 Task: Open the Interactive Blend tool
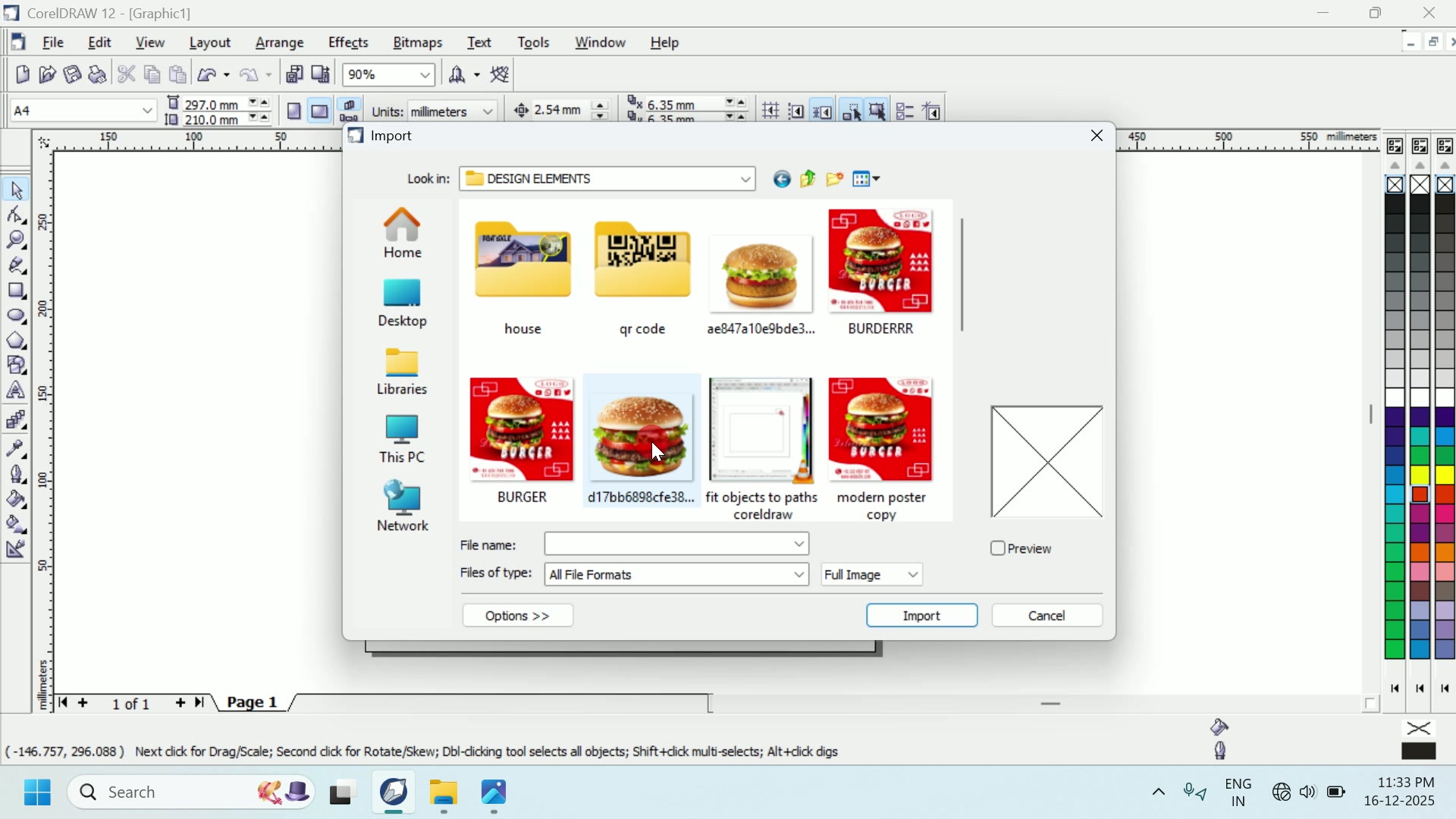point(17,421)
